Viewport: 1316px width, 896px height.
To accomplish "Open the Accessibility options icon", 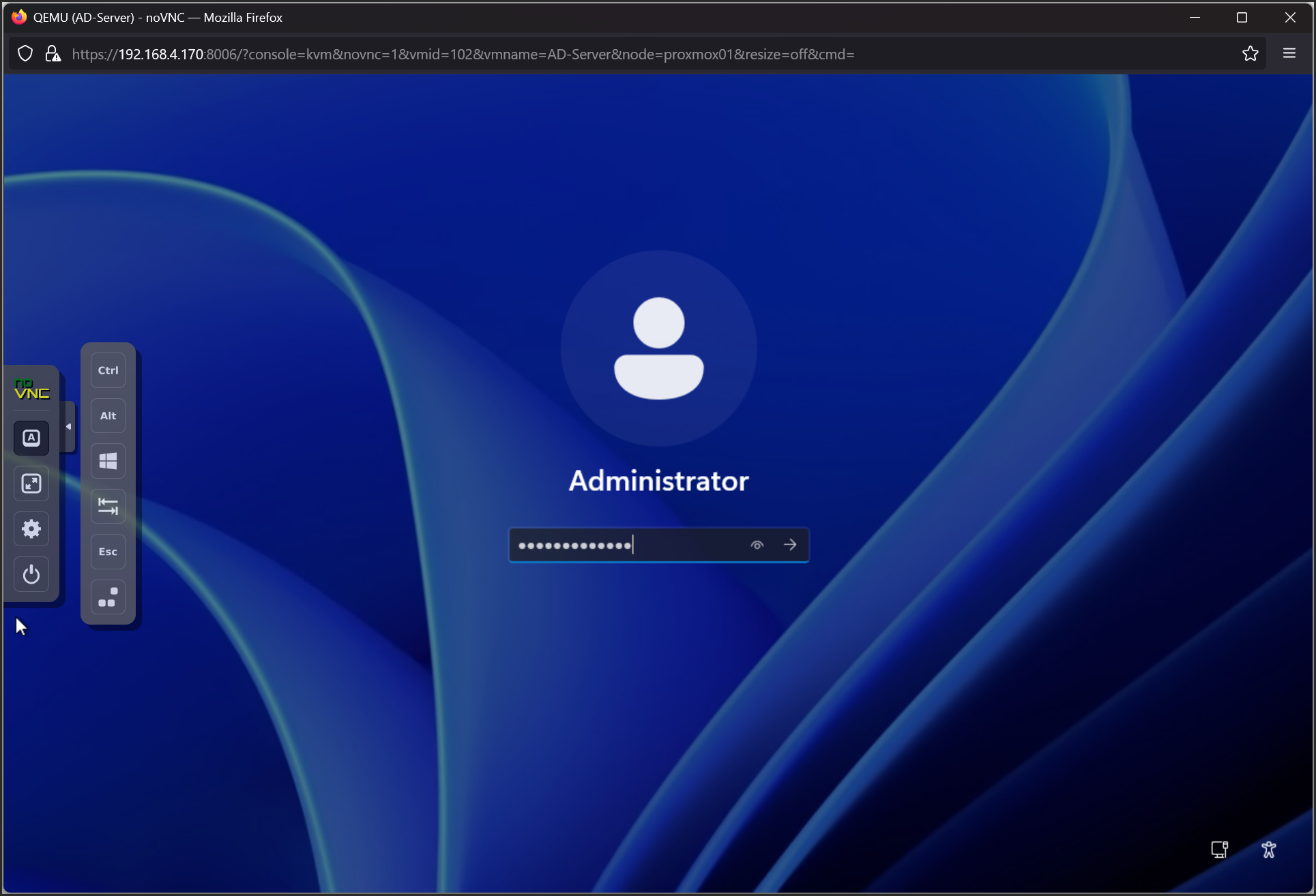I will (1268, 850).
